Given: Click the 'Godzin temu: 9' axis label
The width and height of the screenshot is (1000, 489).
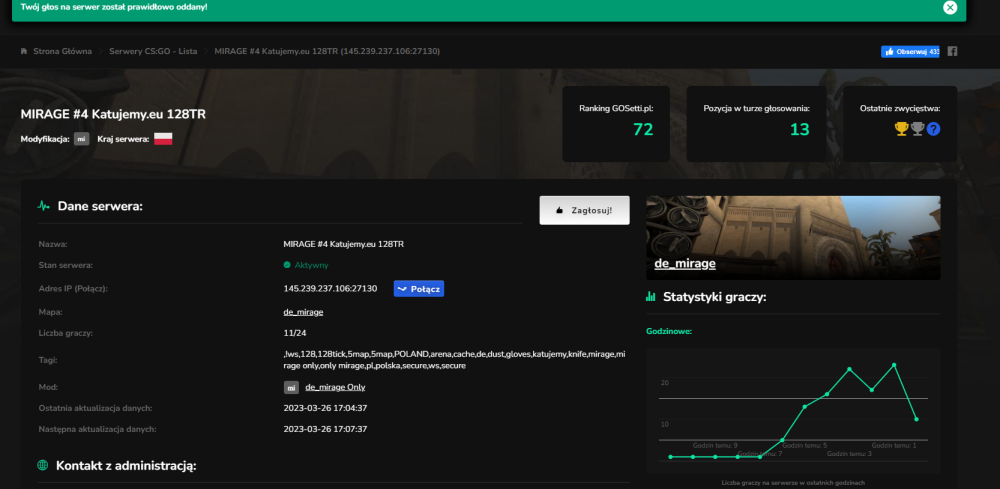Looking at the screenshot, I should tap(715, 445).
